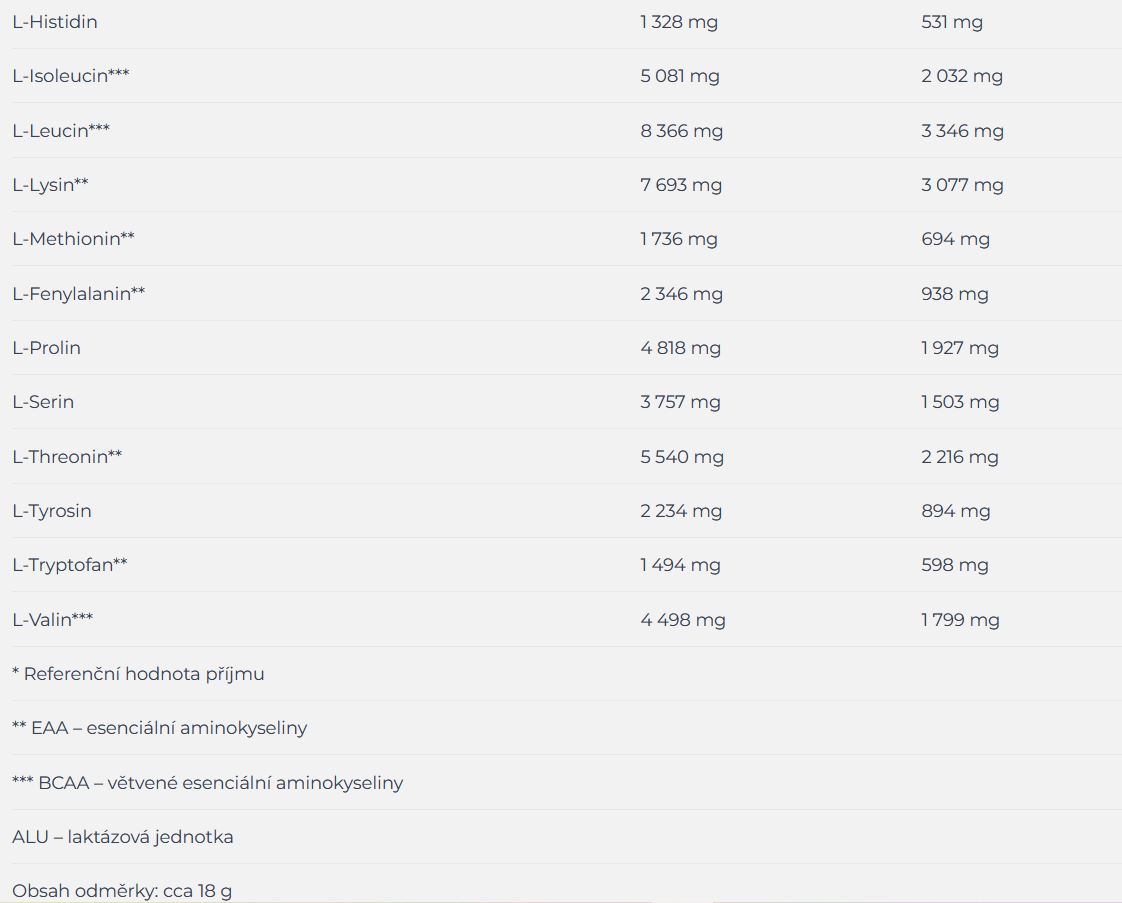Click the L-Histidin row label

click(55, 22)
